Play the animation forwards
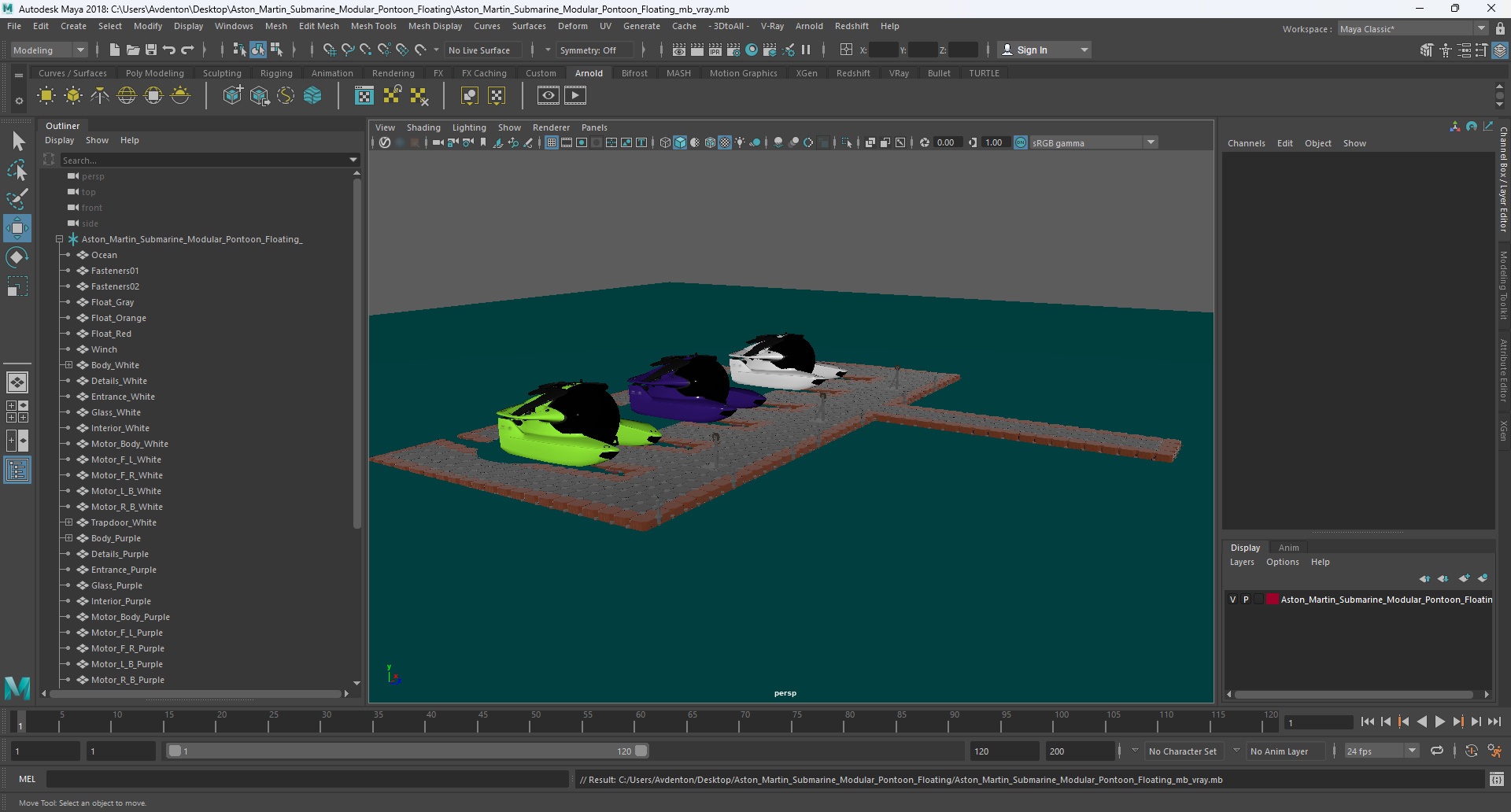The image size is (1511, 812). click(x=1439, y=722)
